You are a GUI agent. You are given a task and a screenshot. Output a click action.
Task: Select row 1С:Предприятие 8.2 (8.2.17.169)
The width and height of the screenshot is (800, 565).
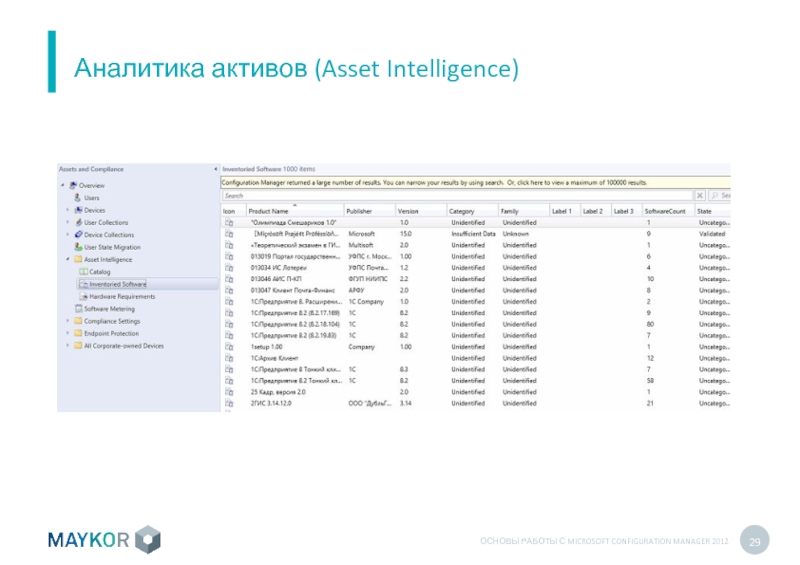coord(476,312)
